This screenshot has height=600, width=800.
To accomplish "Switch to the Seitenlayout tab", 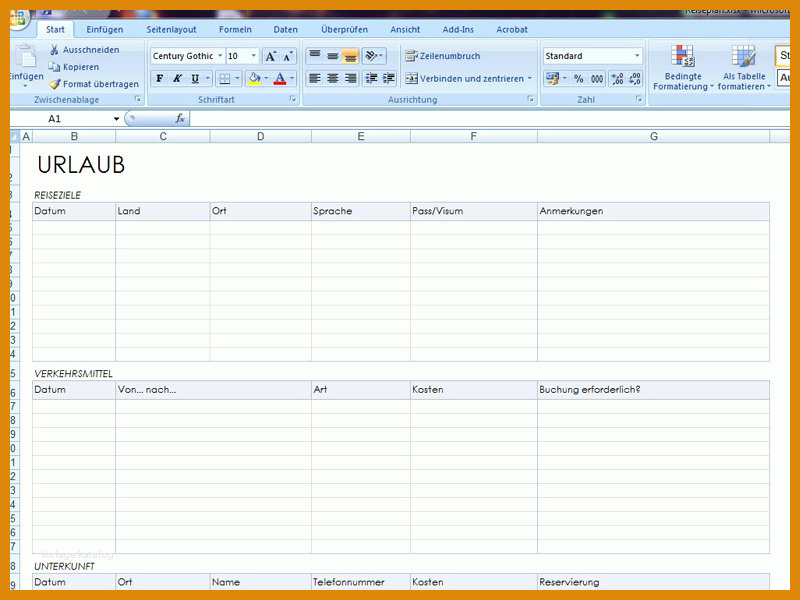I will coord(171,30).
